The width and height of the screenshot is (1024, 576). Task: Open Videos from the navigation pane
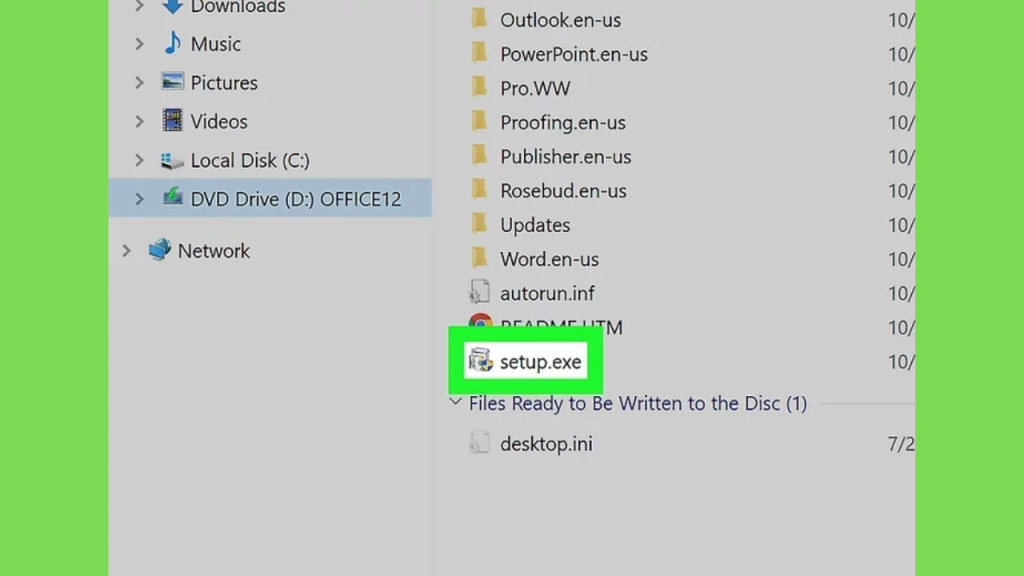[219, 121]
